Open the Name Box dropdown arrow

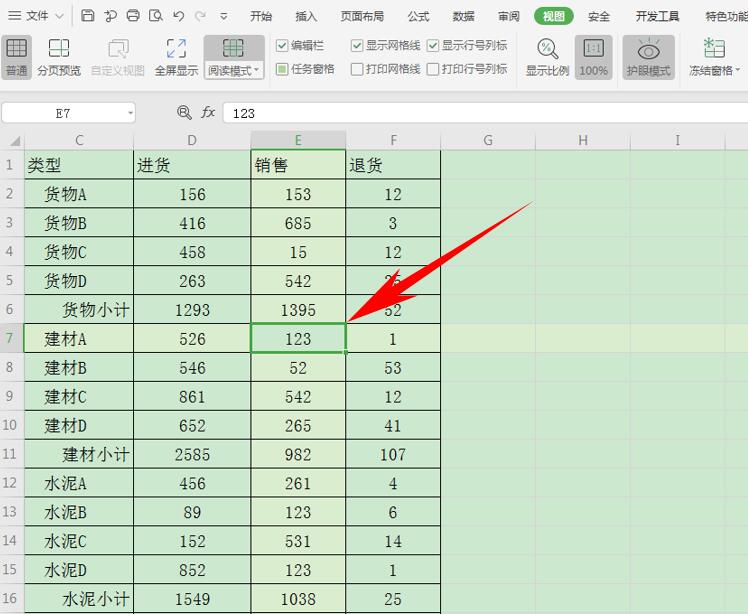pyautogui.click(x=130, y=114)
